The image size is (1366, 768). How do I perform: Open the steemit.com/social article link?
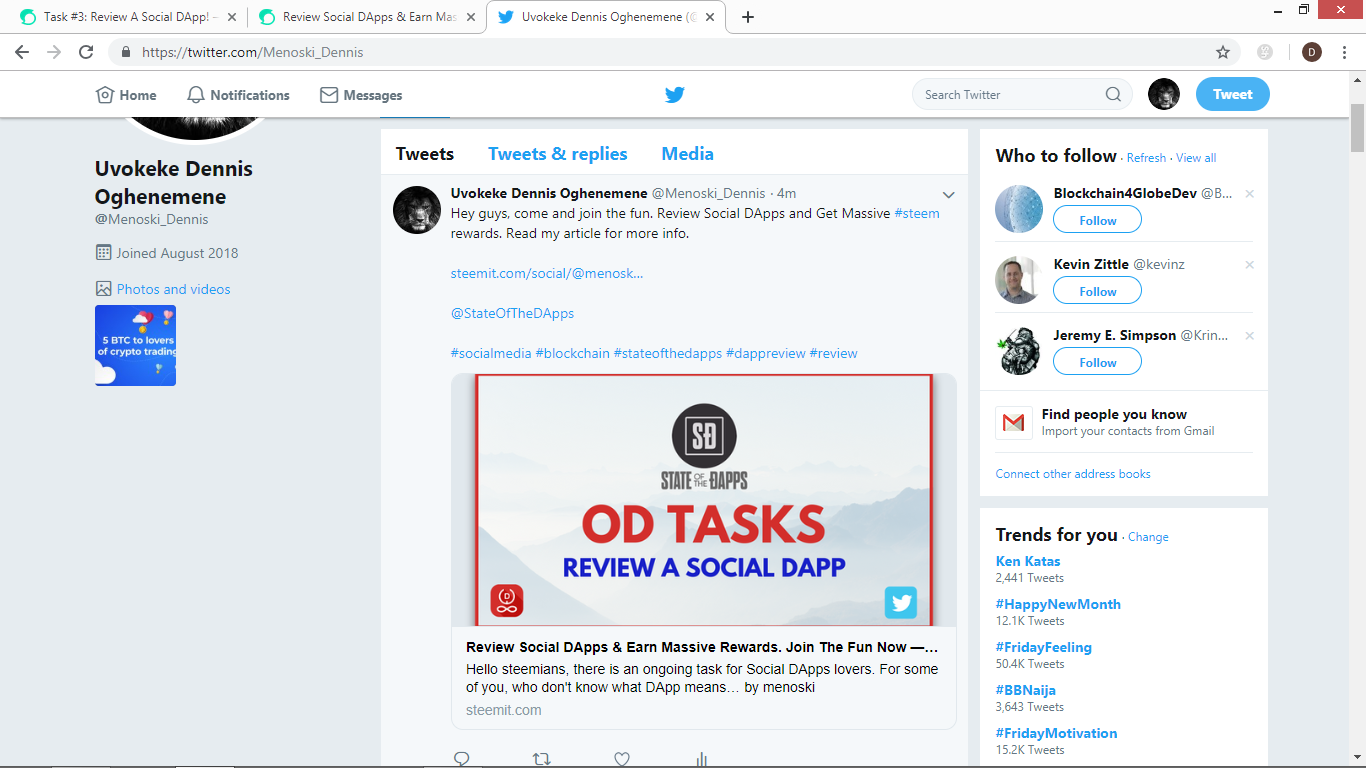[x=547, y=273]
